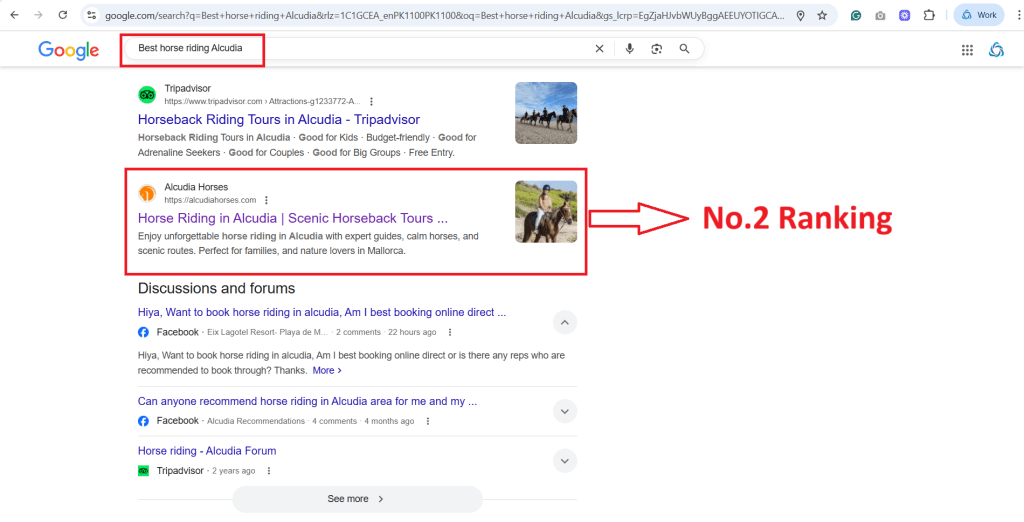The height and width of the screenshot is (522, 1024).
Task: Click the tripadvisor.com breadcrumb URL text
Action: pyautogui.click(x=263, y=101)
